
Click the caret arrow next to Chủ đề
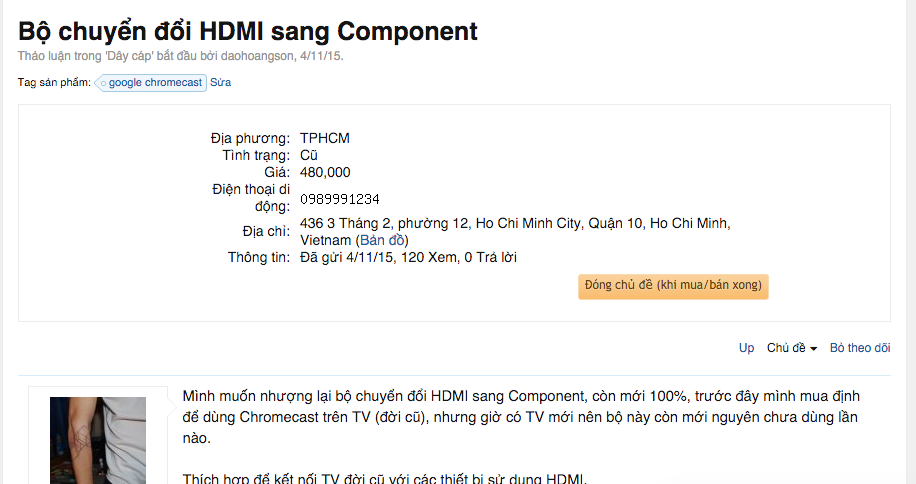[x=813, y=349]
